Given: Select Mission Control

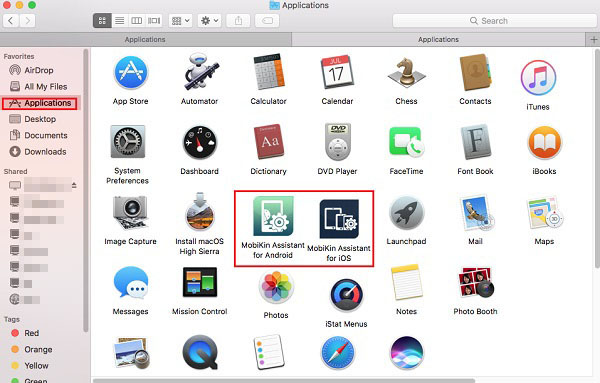Looking at the screenshot, I should (x=199, y=282).
